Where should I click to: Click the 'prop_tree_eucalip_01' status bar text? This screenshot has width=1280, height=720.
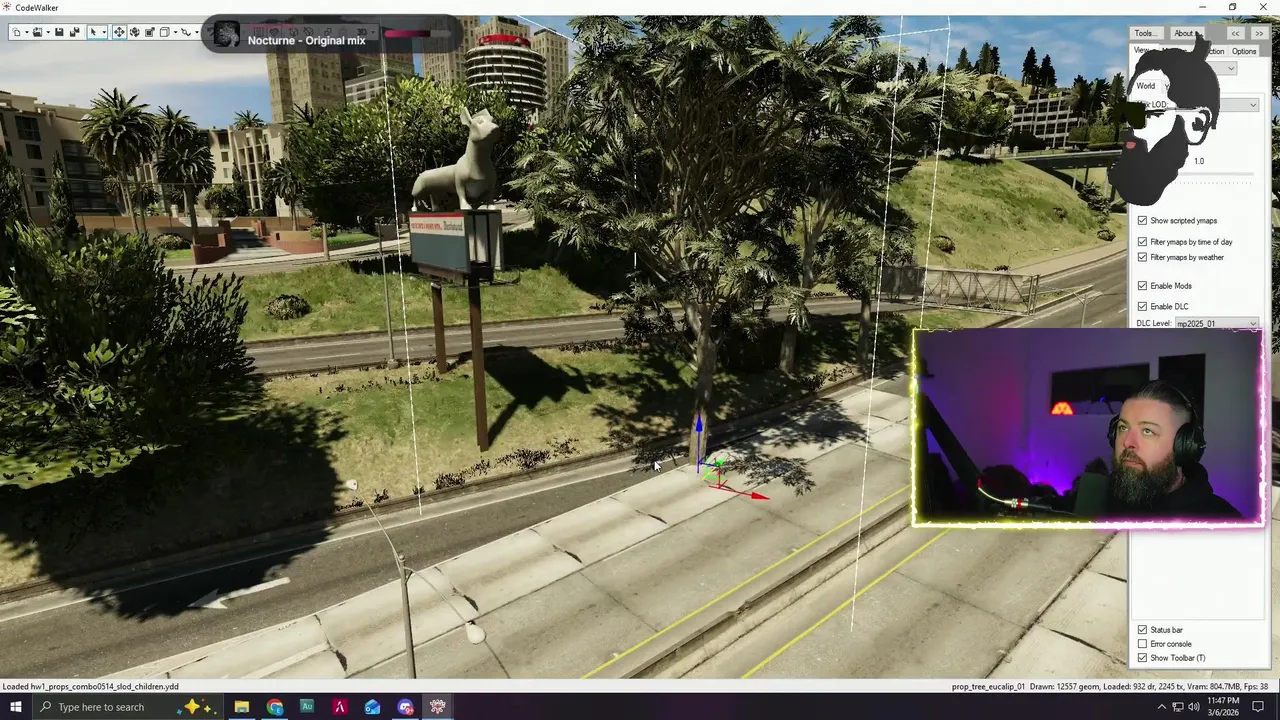point(988,686)
